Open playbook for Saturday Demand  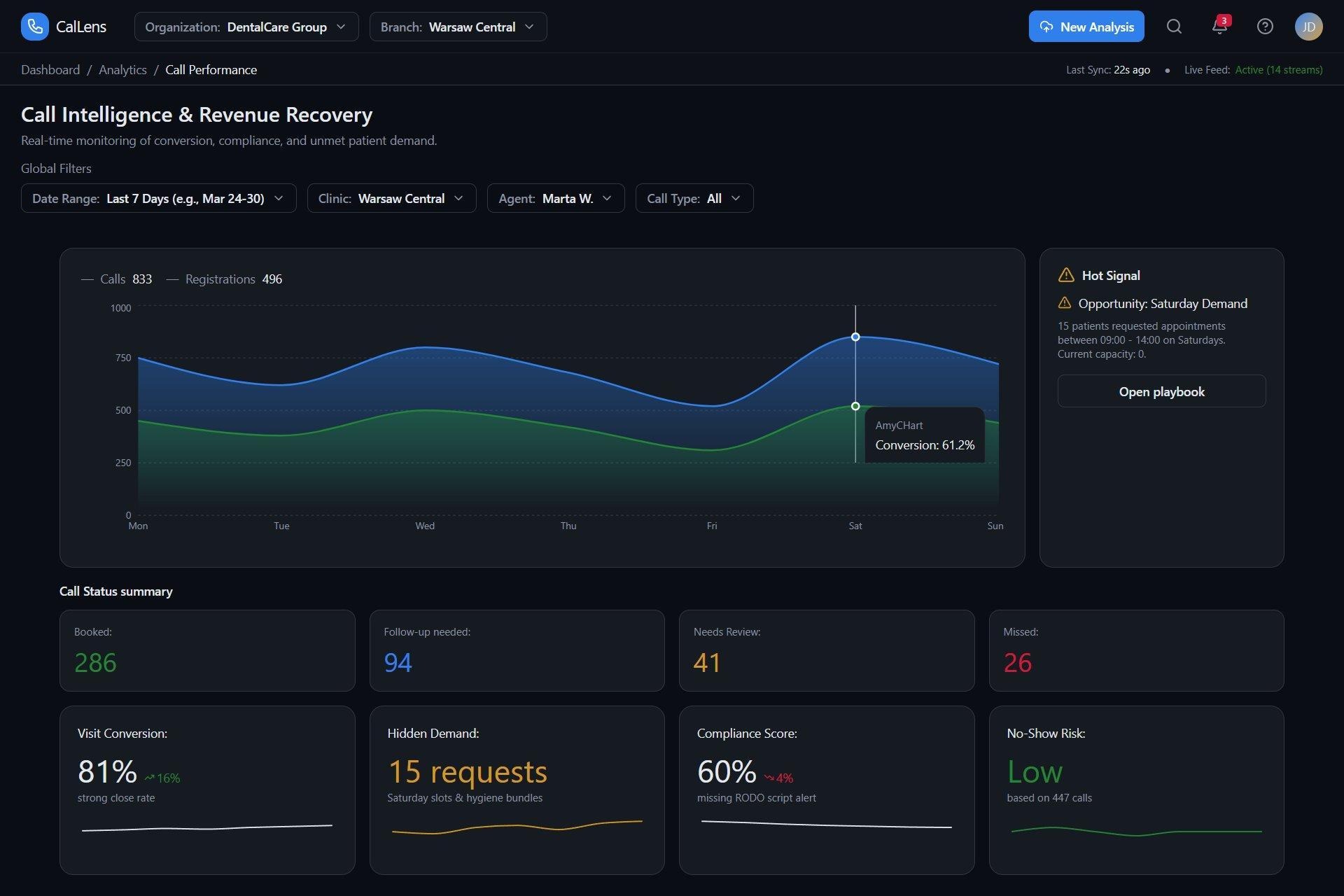1161,391
